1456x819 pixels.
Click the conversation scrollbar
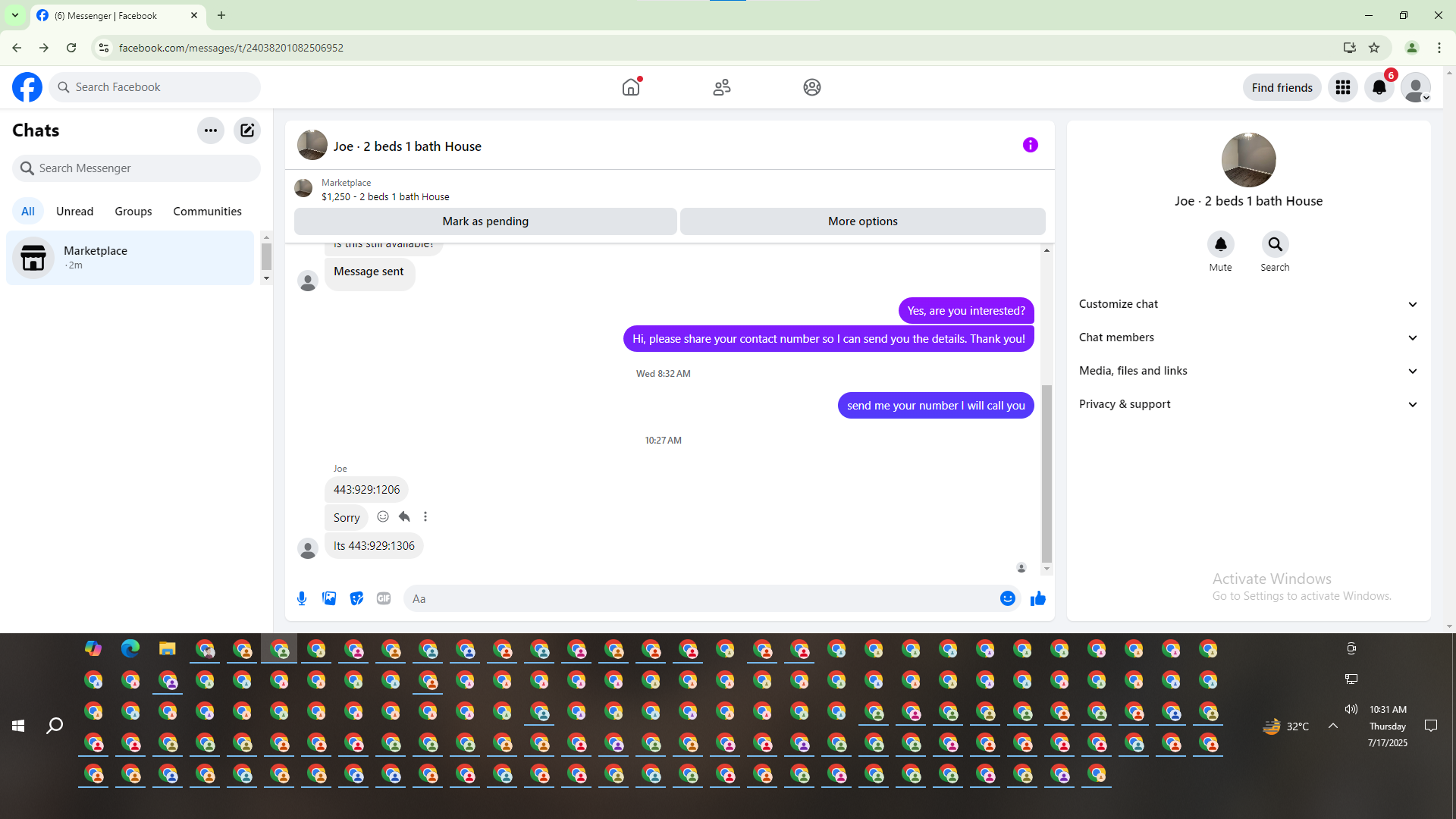click(x=1047, y=473)
